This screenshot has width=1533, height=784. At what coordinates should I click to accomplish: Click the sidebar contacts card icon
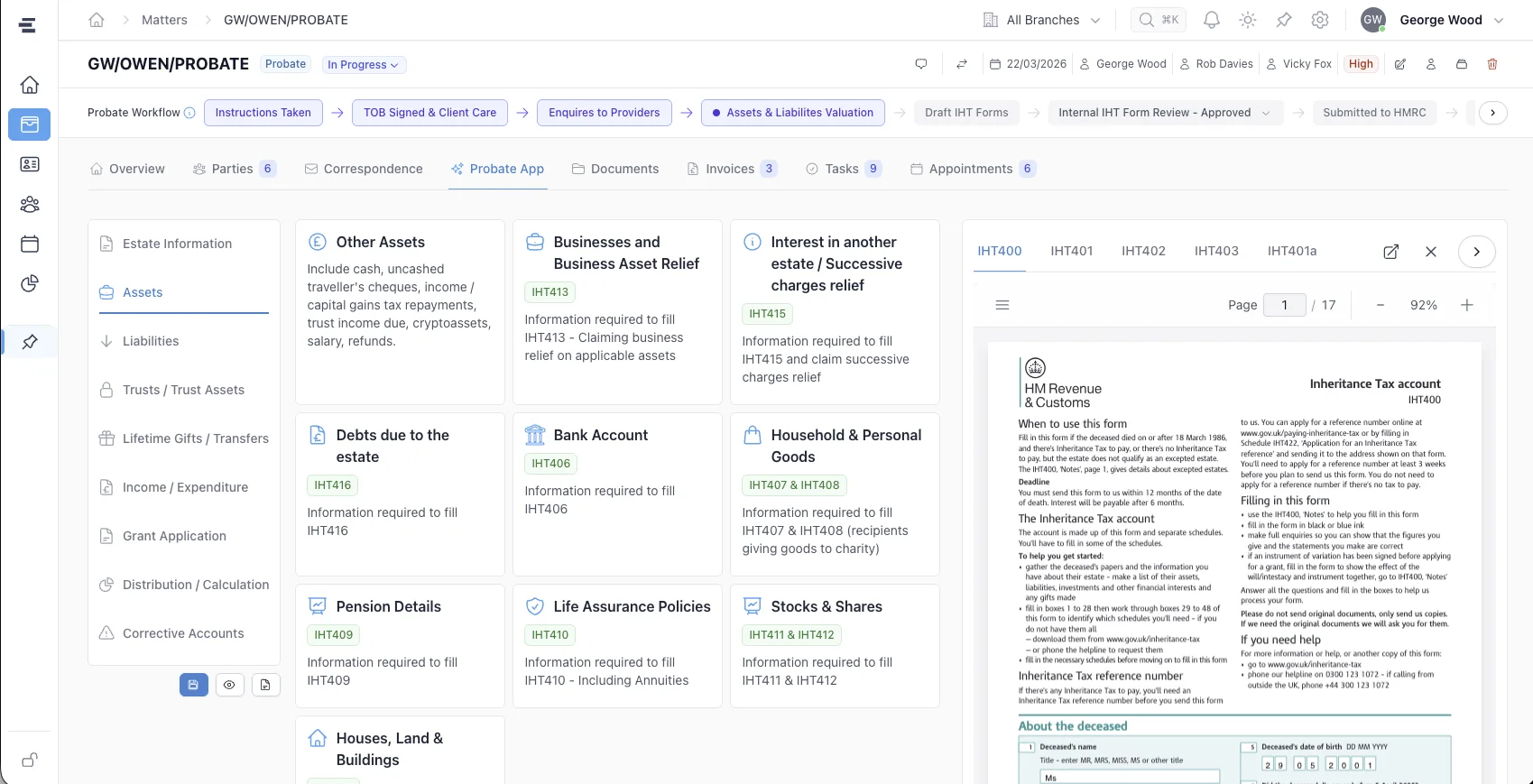tap(30, 164)
